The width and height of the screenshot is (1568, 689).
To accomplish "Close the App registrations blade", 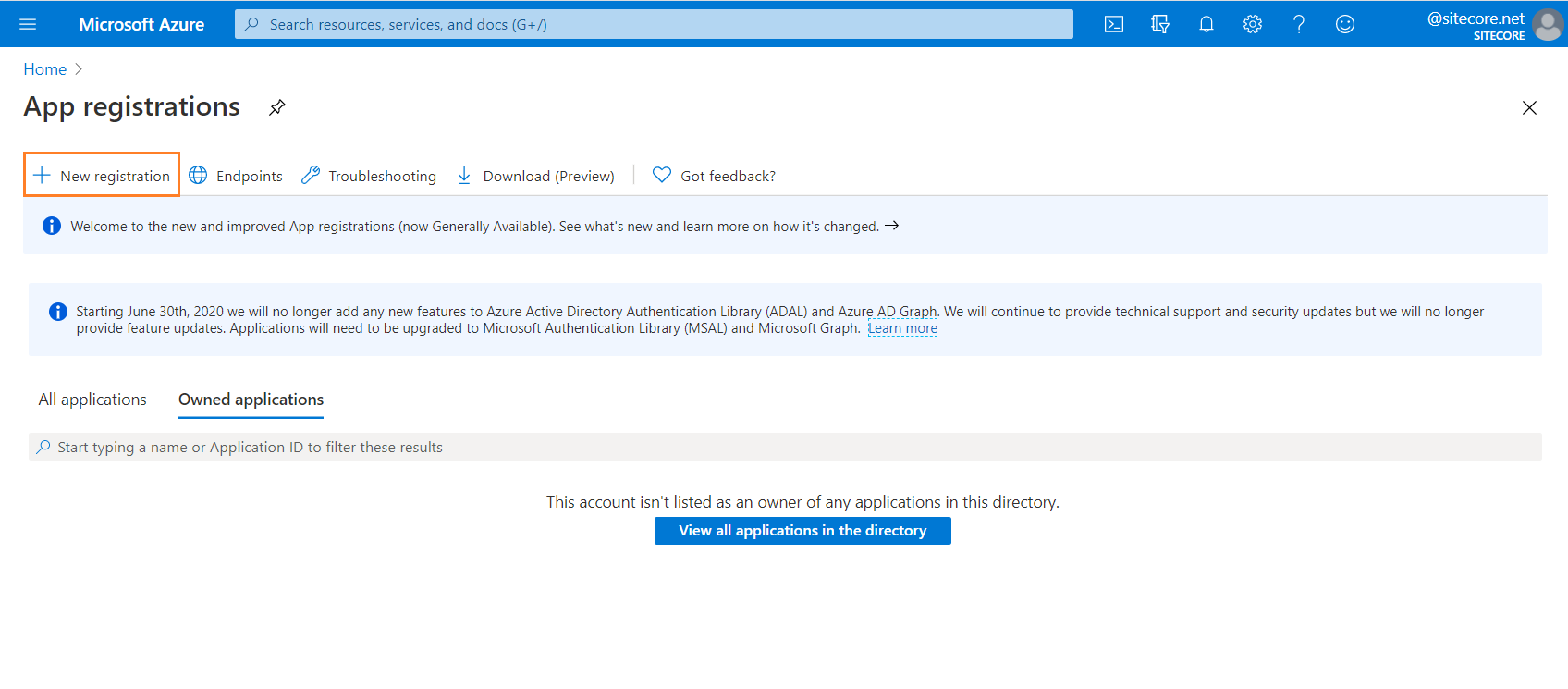I will point(1529,108).
